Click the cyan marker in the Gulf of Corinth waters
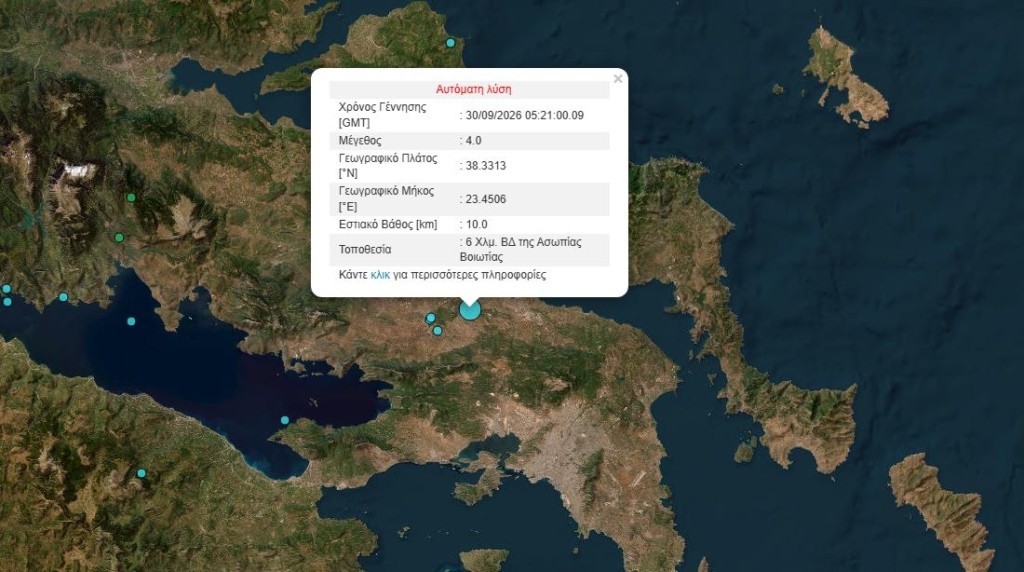Viewport: 1024px width, 572px height. pyautogui.click(x=131, y=321)
